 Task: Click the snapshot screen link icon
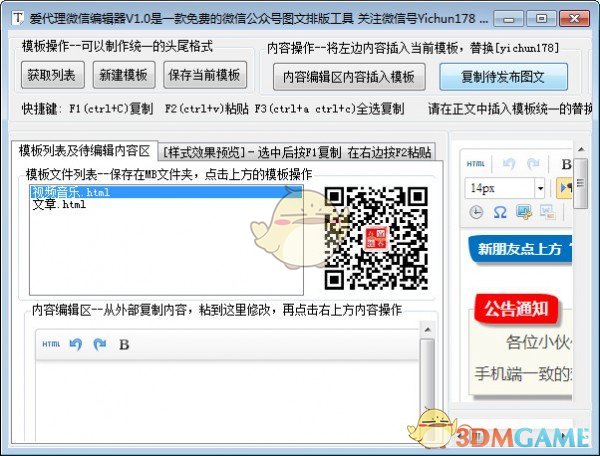[x=524, y=212]
